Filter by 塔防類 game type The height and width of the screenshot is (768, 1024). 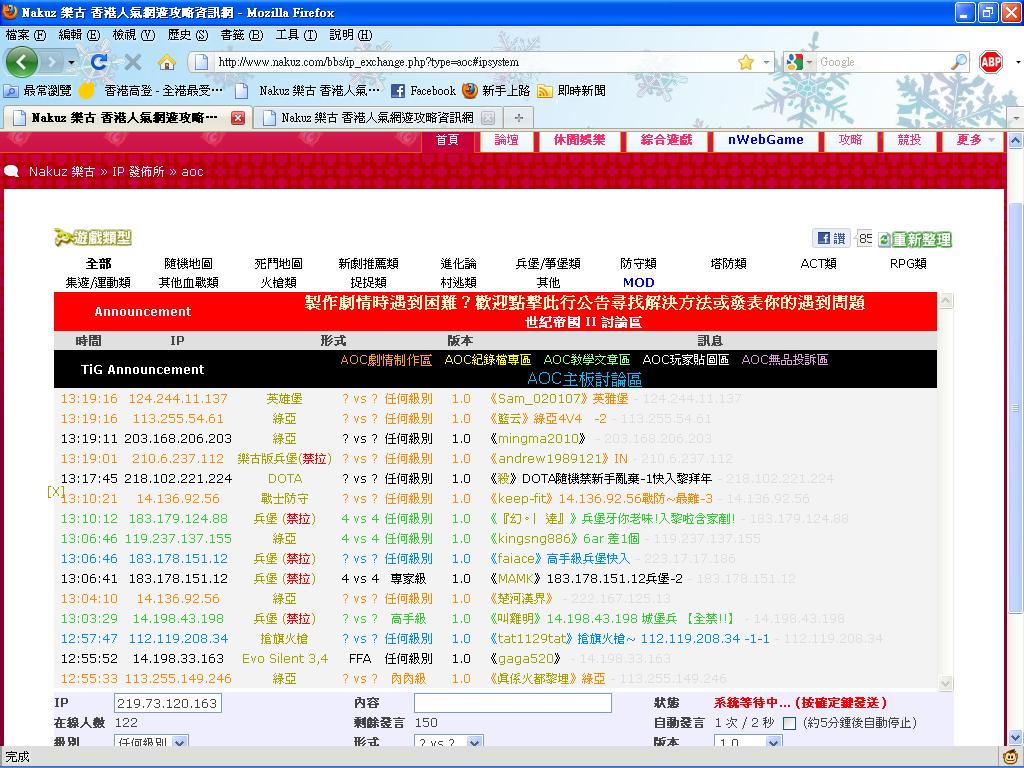[728, 263]
